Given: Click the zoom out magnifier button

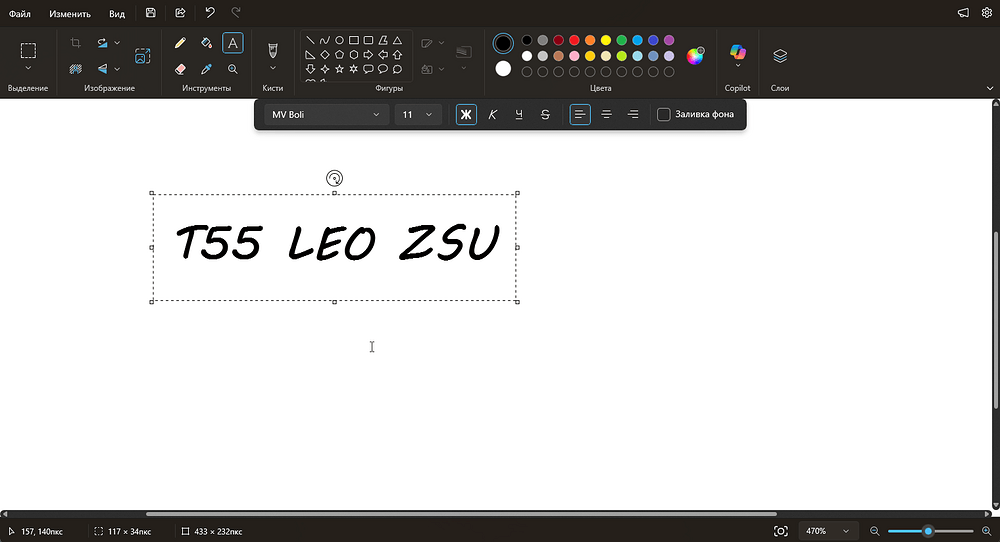Looking at the screenshot, I should point(874,531).
